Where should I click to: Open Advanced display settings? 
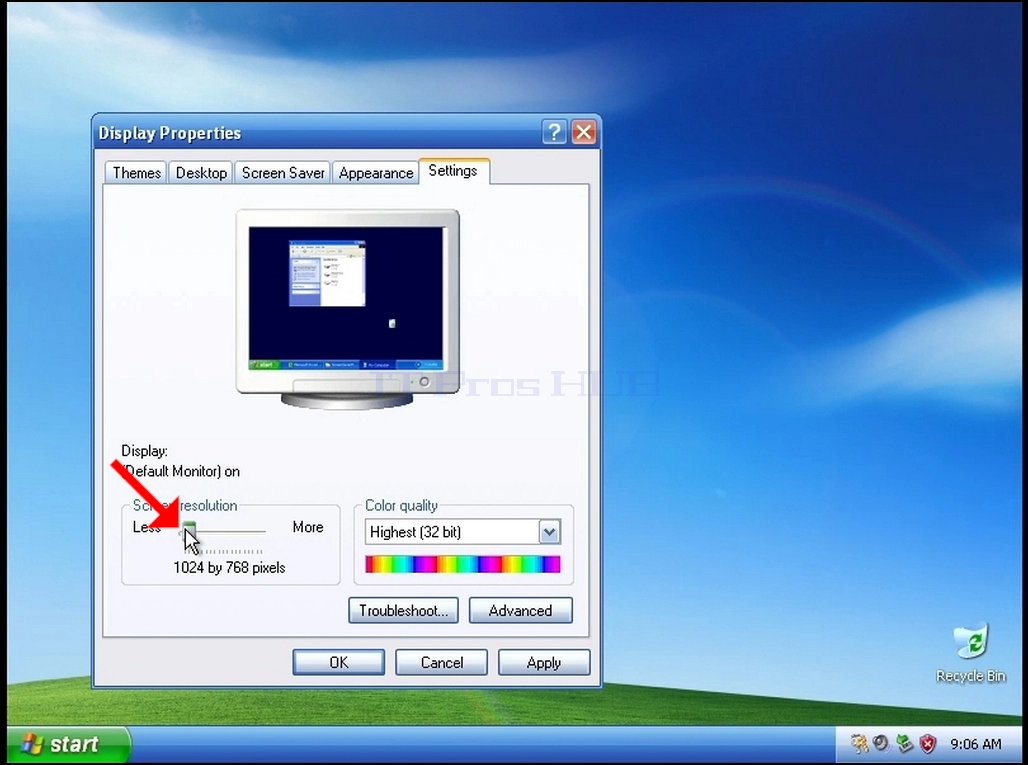[x=521, y=610]
